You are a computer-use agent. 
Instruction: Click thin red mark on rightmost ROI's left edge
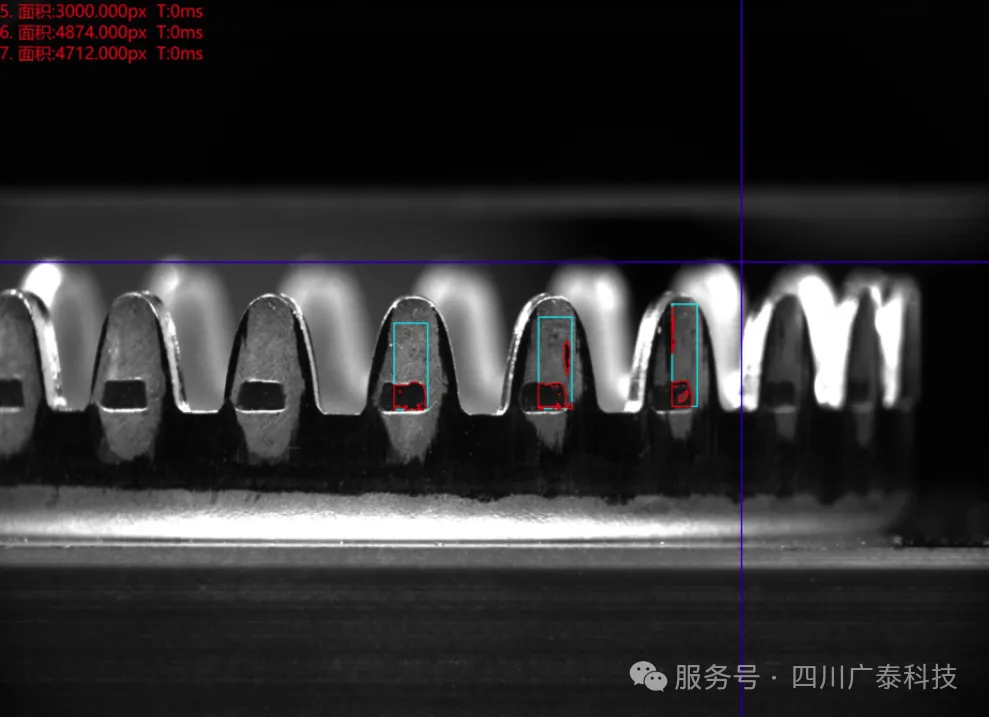click(674, 328)
